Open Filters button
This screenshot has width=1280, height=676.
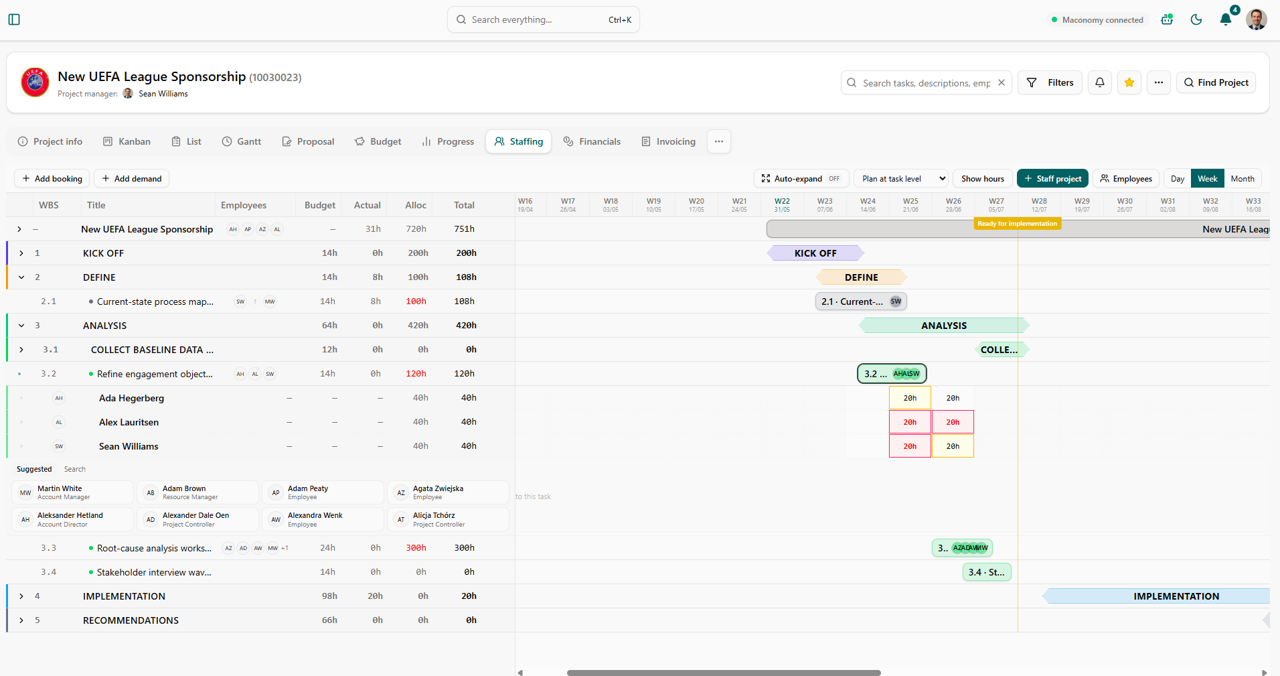click(1050, 83)
